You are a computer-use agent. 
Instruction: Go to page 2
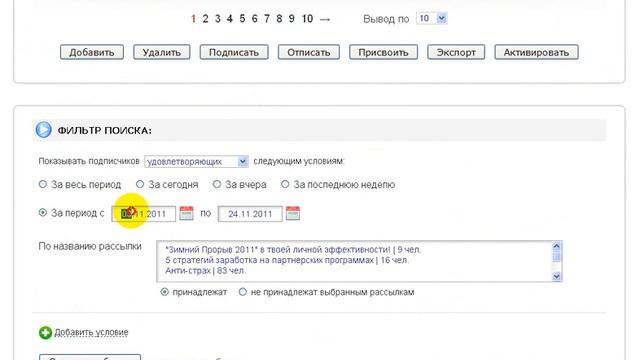205,19
